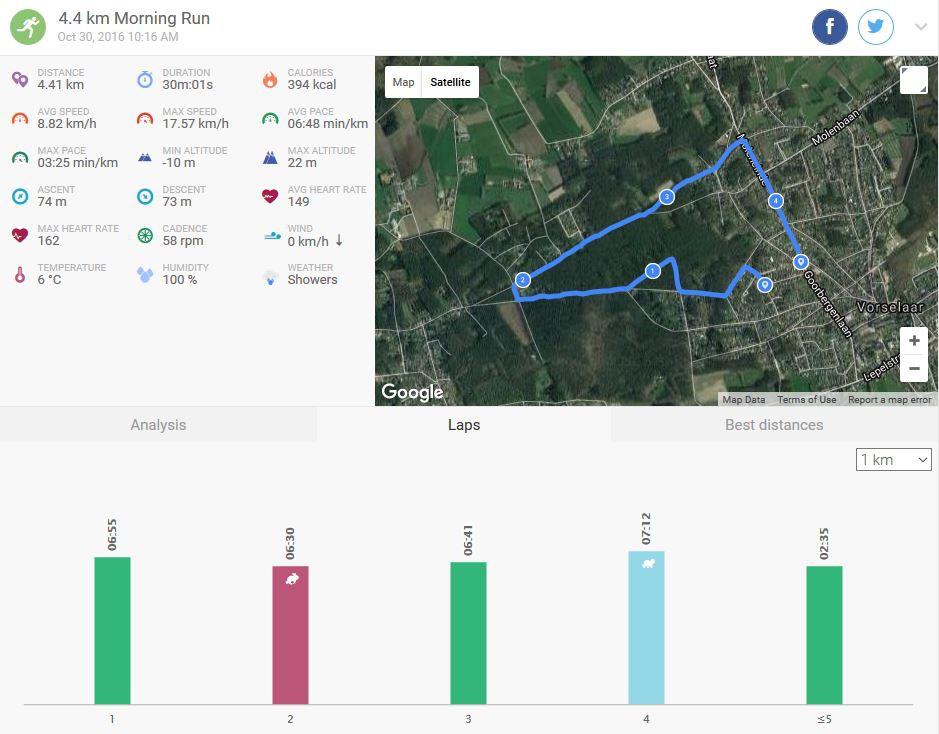Click Report a map error link

click(x=889, y=400)
